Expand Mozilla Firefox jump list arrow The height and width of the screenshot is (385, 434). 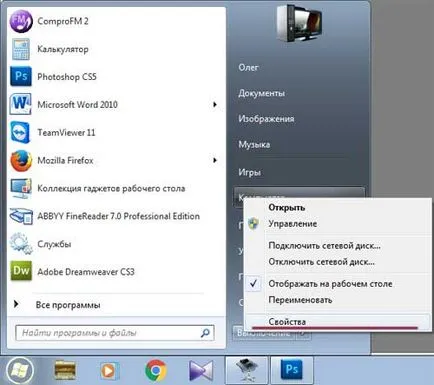[x=215, y=160]
